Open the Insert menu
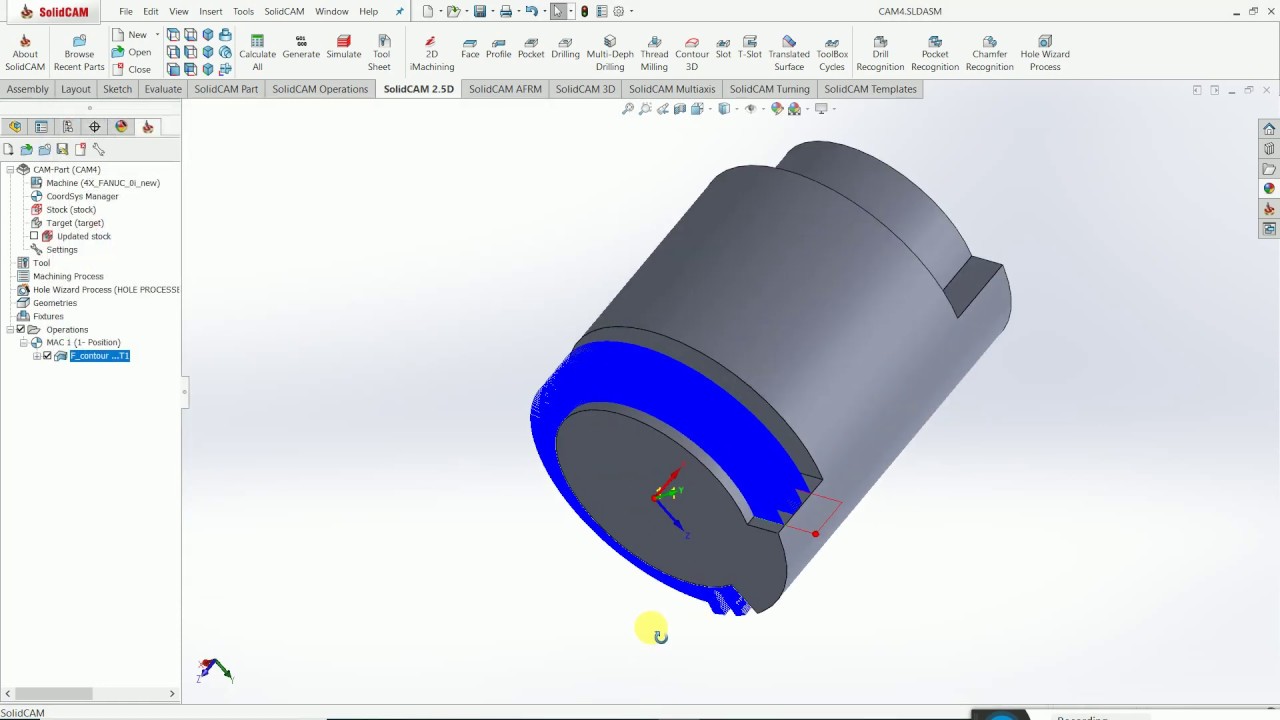Screen dimensions: 1280x720 click(211, 12)
